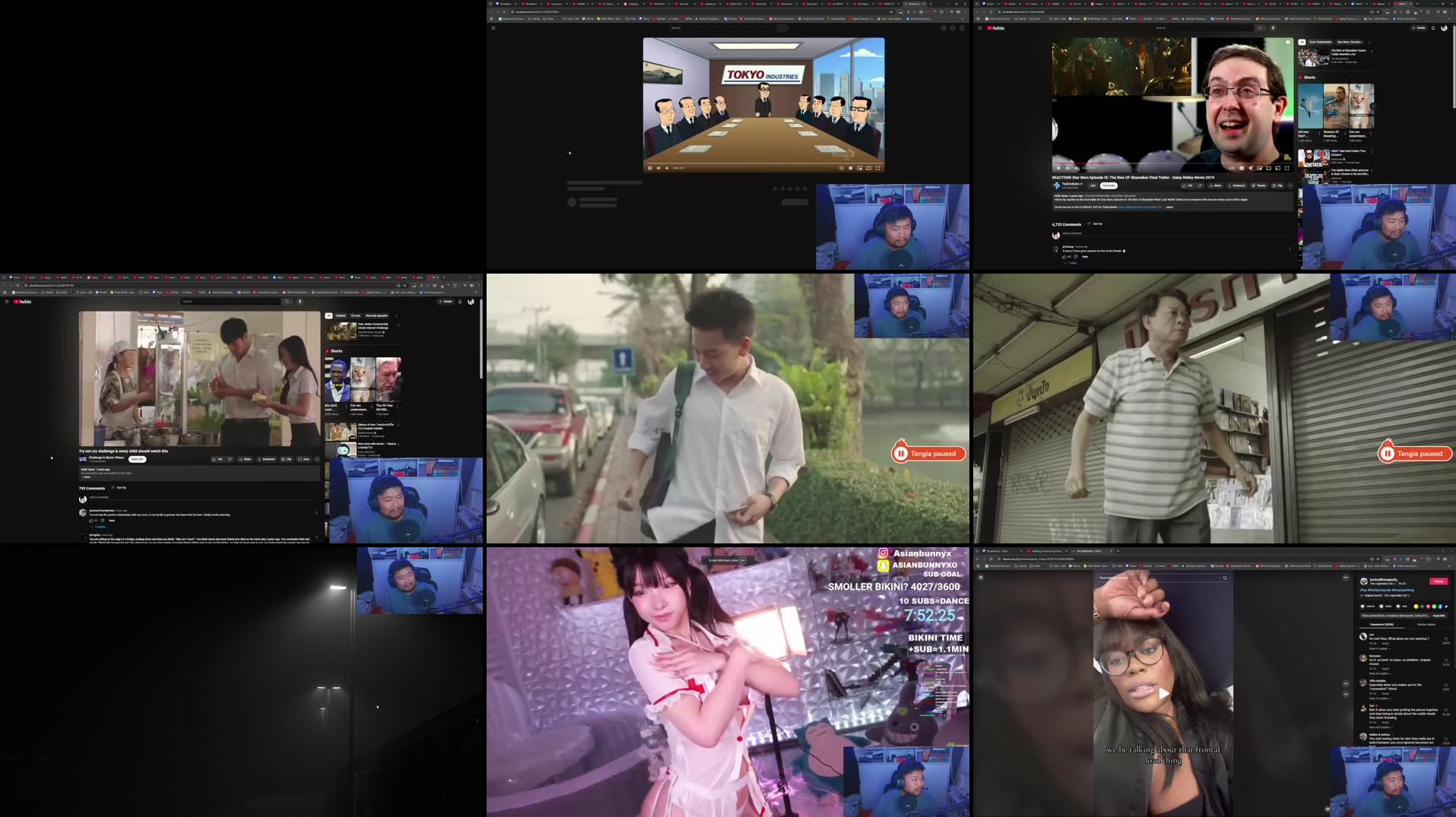1456x817 pixels.
Task: Seek along Star Wars reaction video progress bar
Action: (1172, 163)
